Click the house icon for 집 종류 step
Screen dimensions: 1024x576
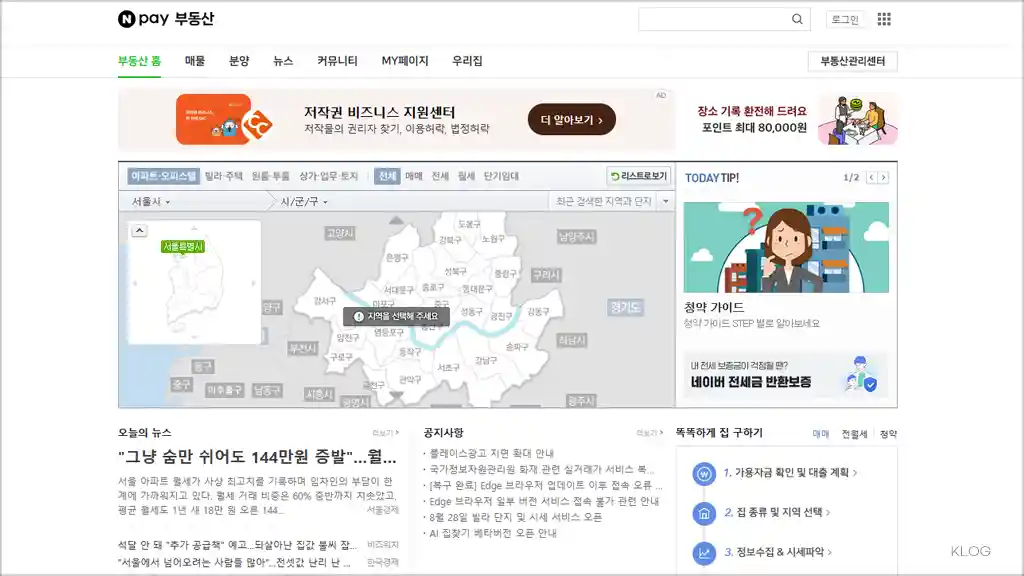pos(705,513)
